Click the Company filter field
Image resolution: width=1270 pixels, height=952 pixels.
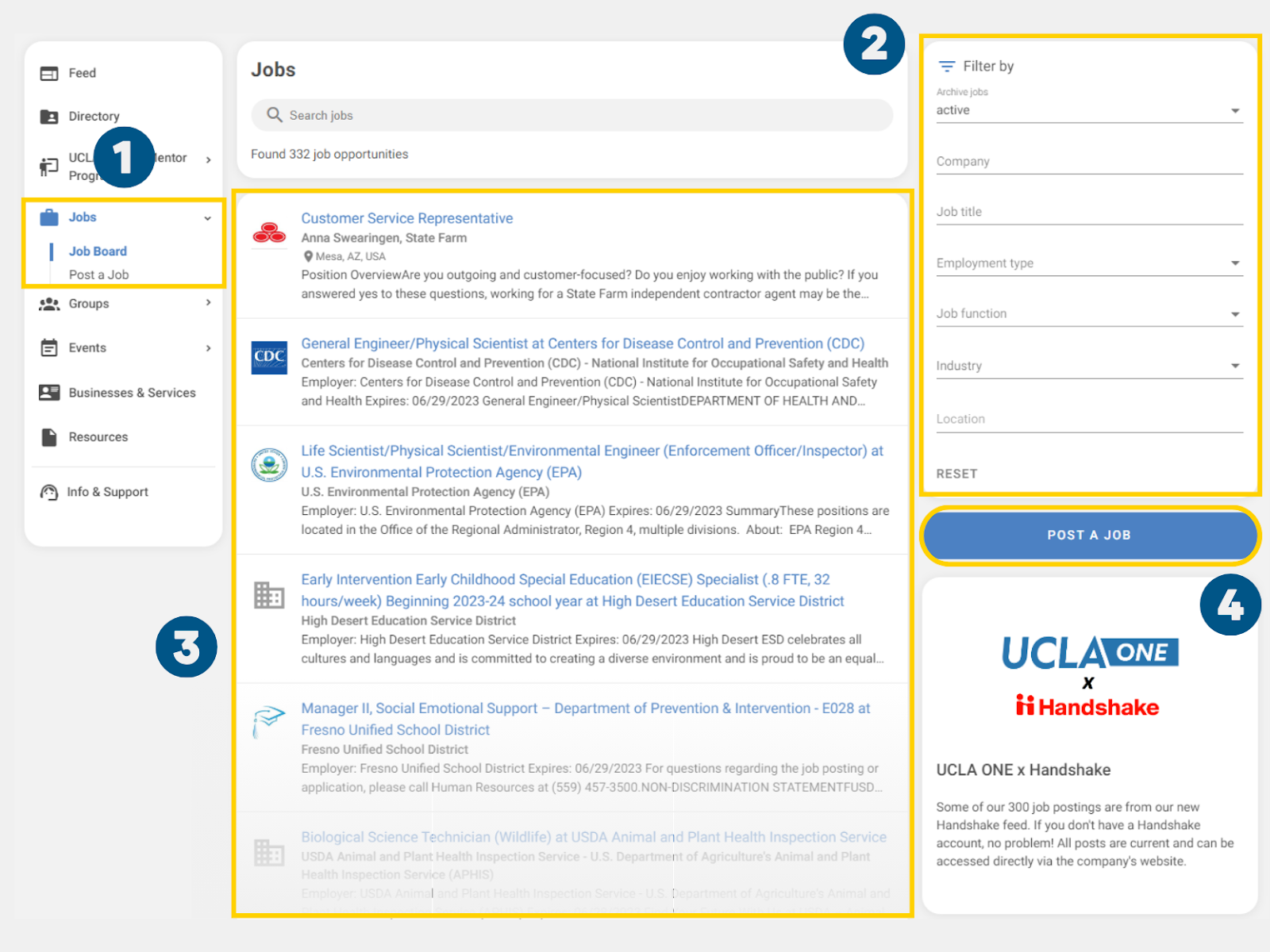(1089, 162)
